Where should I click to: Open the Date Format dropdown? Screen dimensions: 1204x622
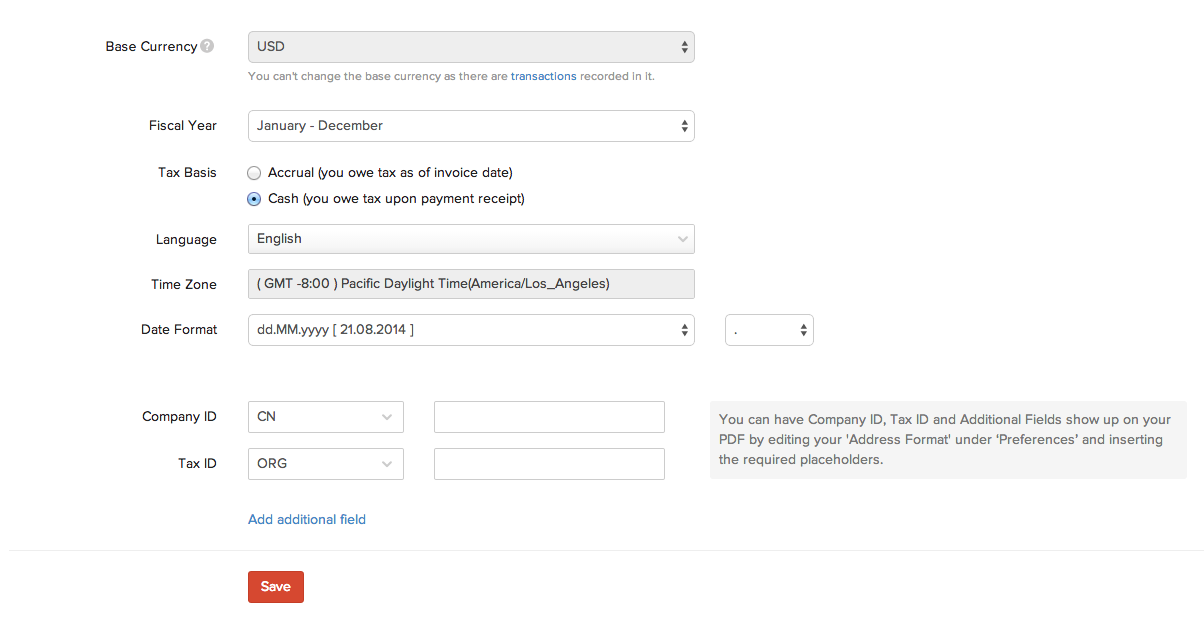(470, 330)
